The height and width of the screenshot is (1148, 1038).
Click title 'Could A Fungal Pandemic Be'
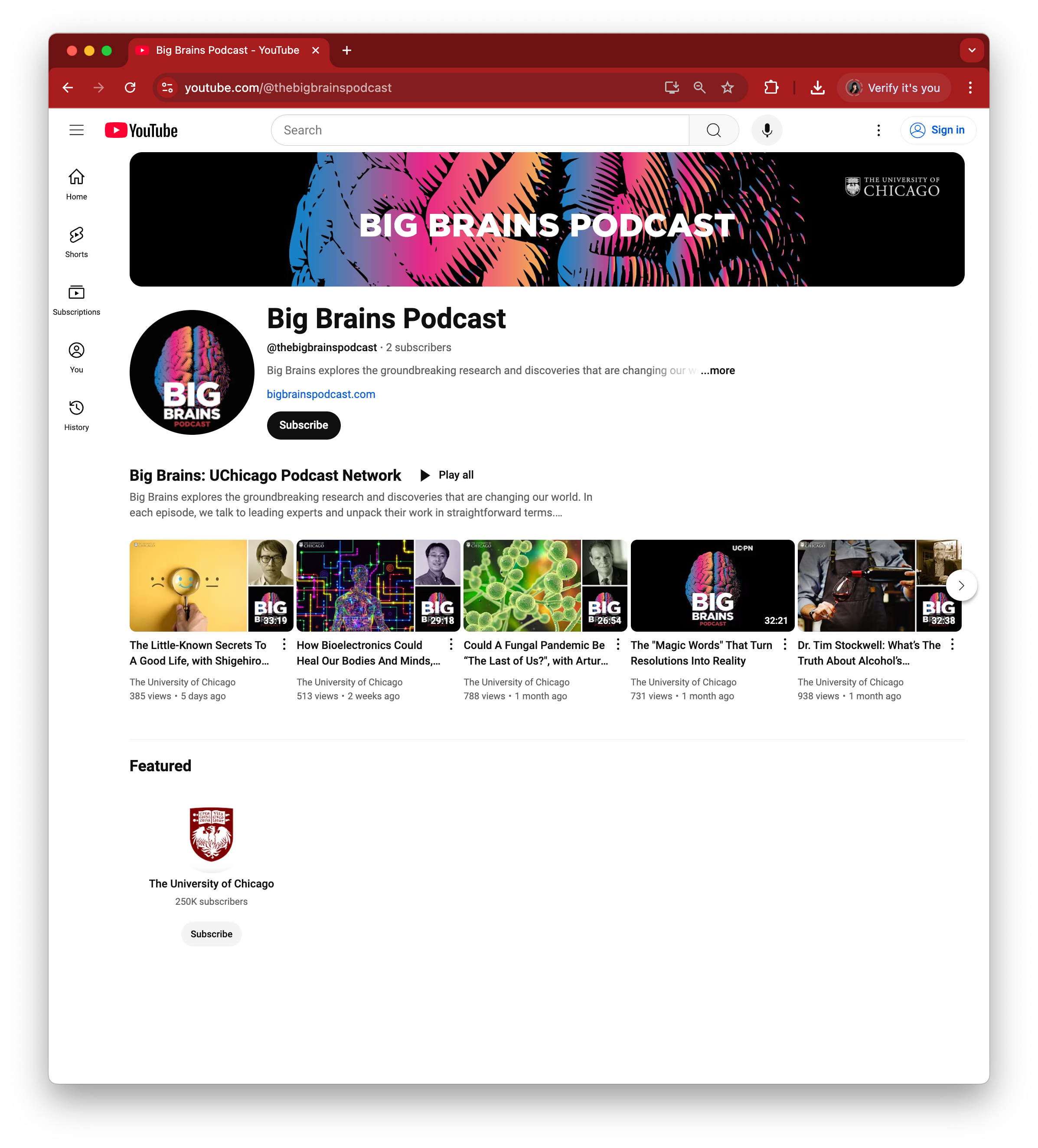(x=536, y=653)
